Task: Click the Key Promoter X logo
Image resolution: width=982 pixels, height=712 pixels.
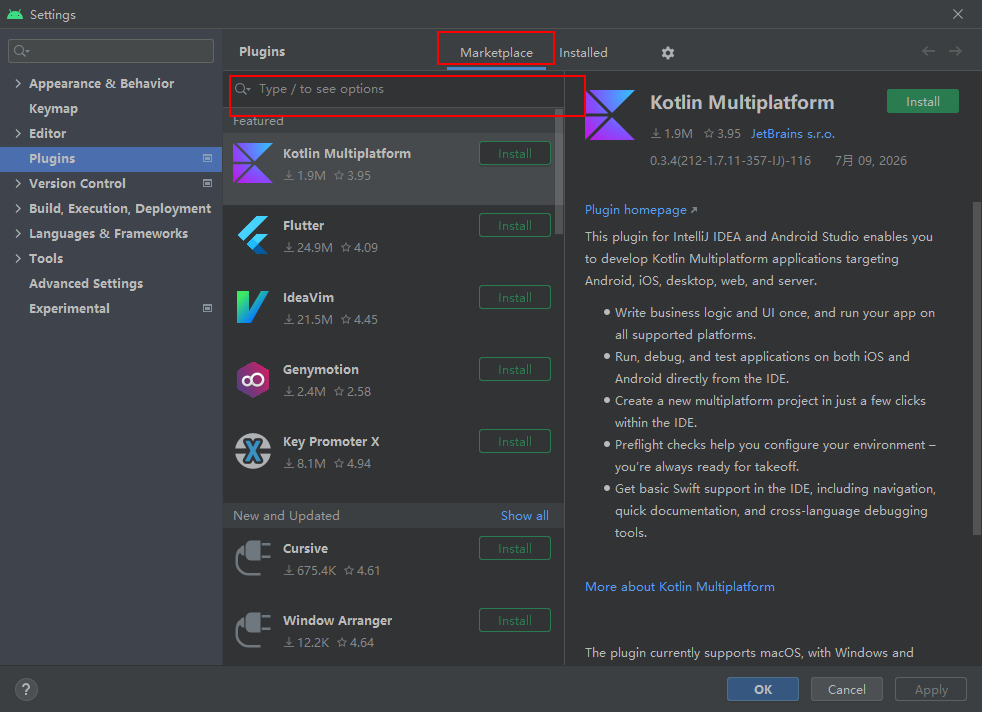Action: pos(252,451)
